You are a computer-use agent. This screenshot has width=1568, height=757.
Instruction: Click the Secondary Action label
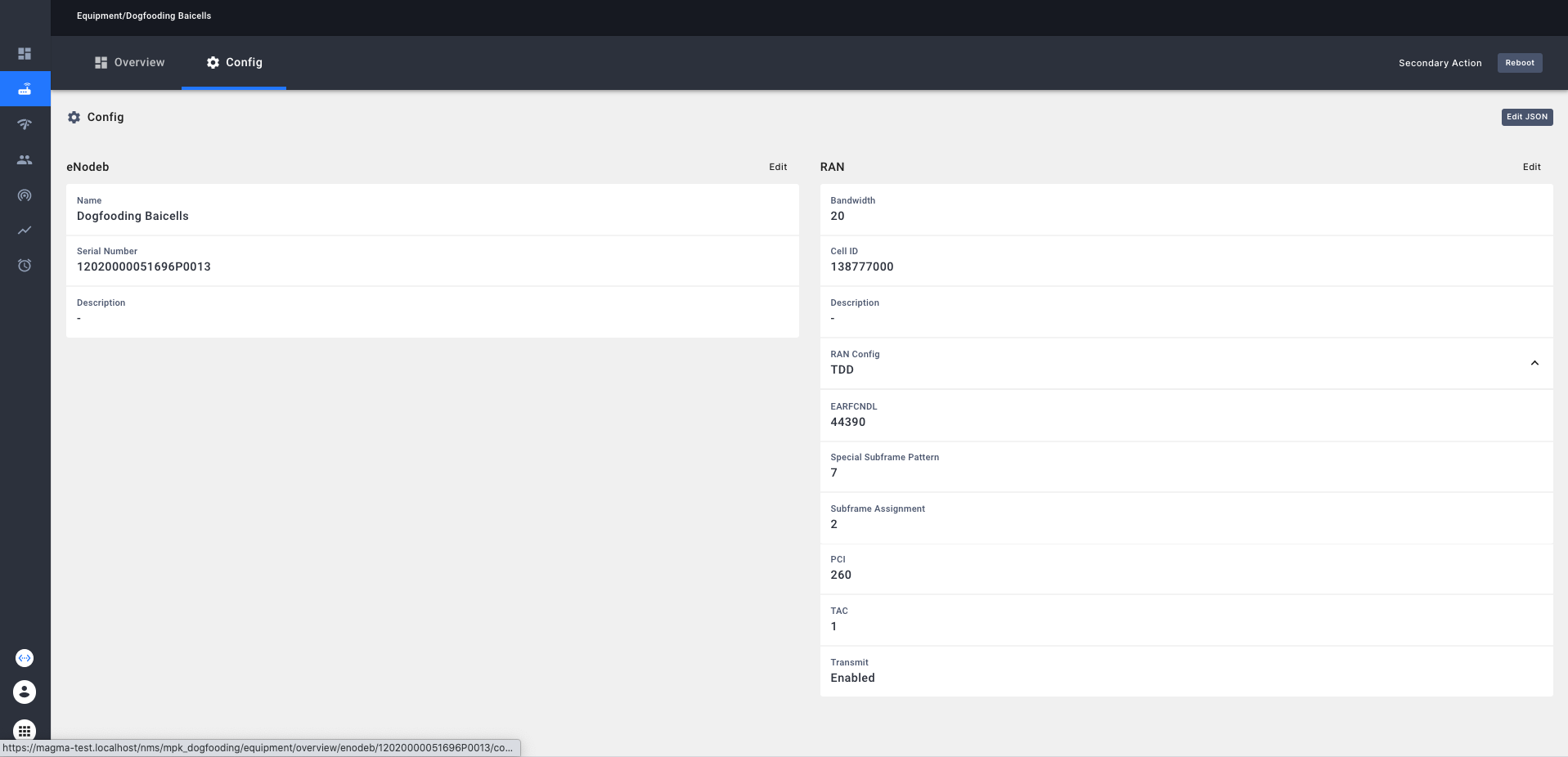point(1440,63)
